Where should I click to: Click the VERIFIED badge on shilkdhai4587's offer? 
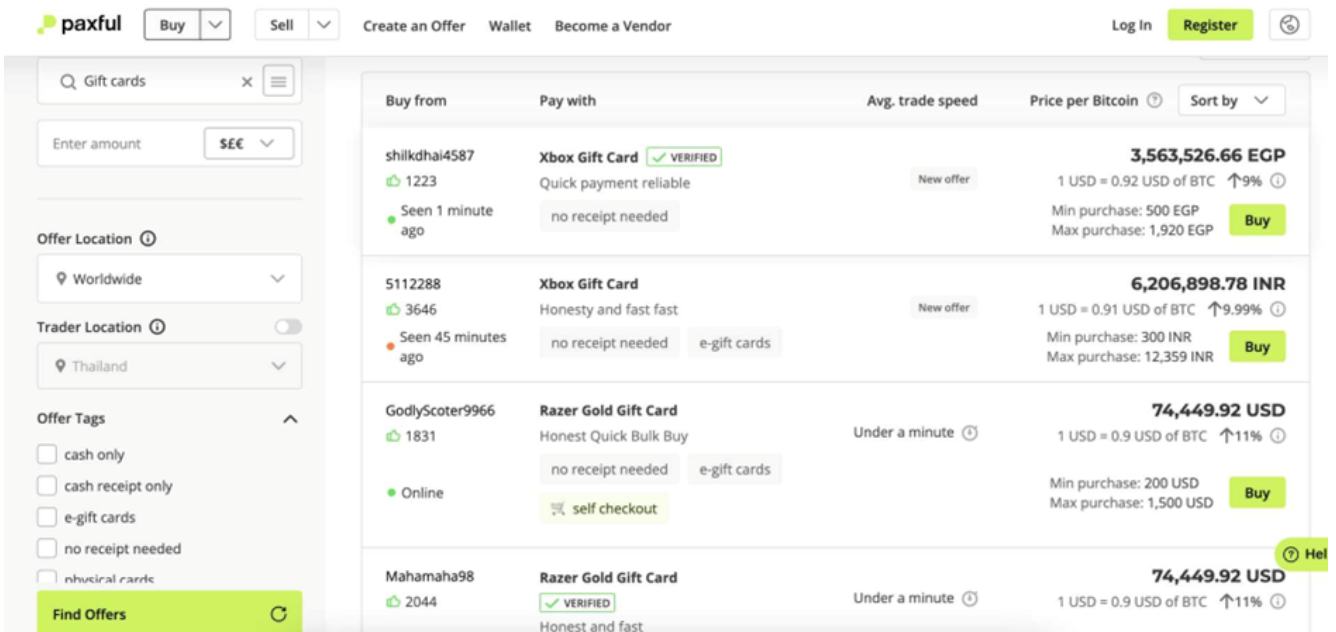click(684, 157)
